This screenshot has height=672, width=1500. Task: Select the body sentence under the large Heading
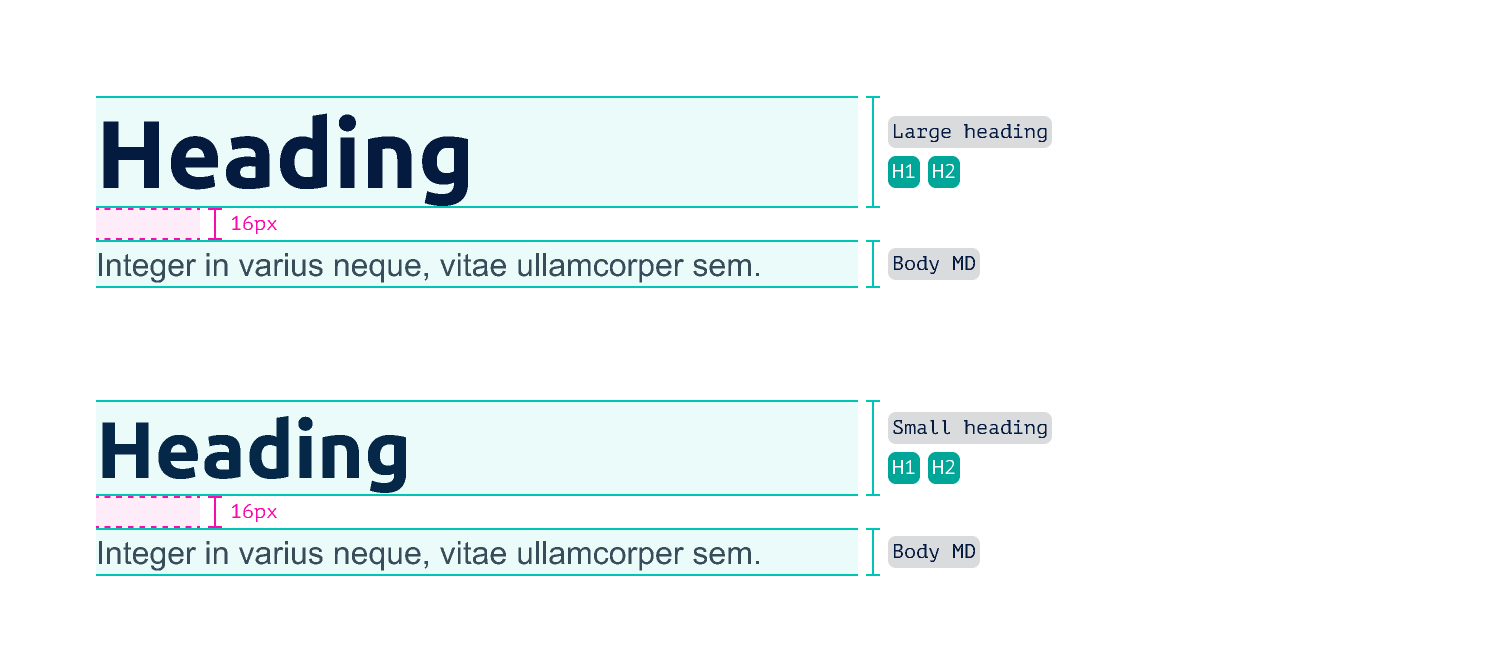pyautogui.click(x=428, y=266)
